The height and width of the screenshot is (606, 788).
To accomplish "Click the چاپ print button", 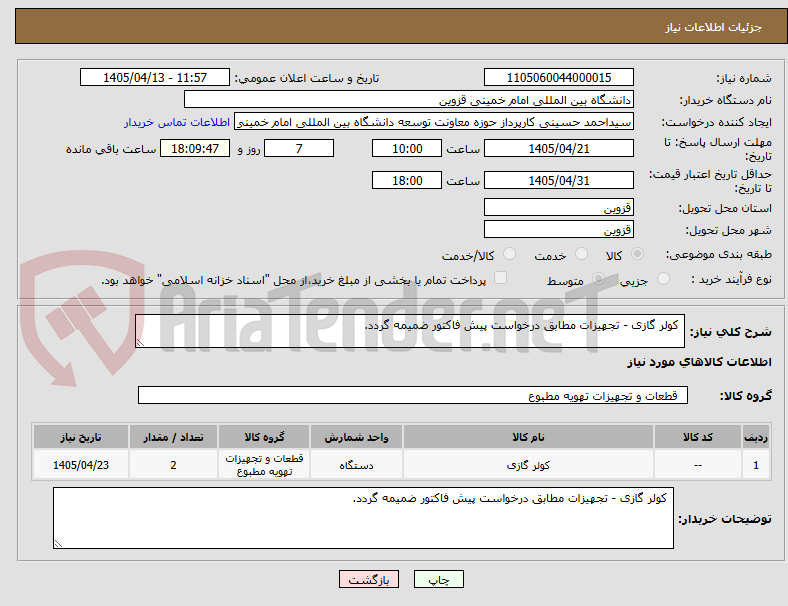I will point(439,579).
